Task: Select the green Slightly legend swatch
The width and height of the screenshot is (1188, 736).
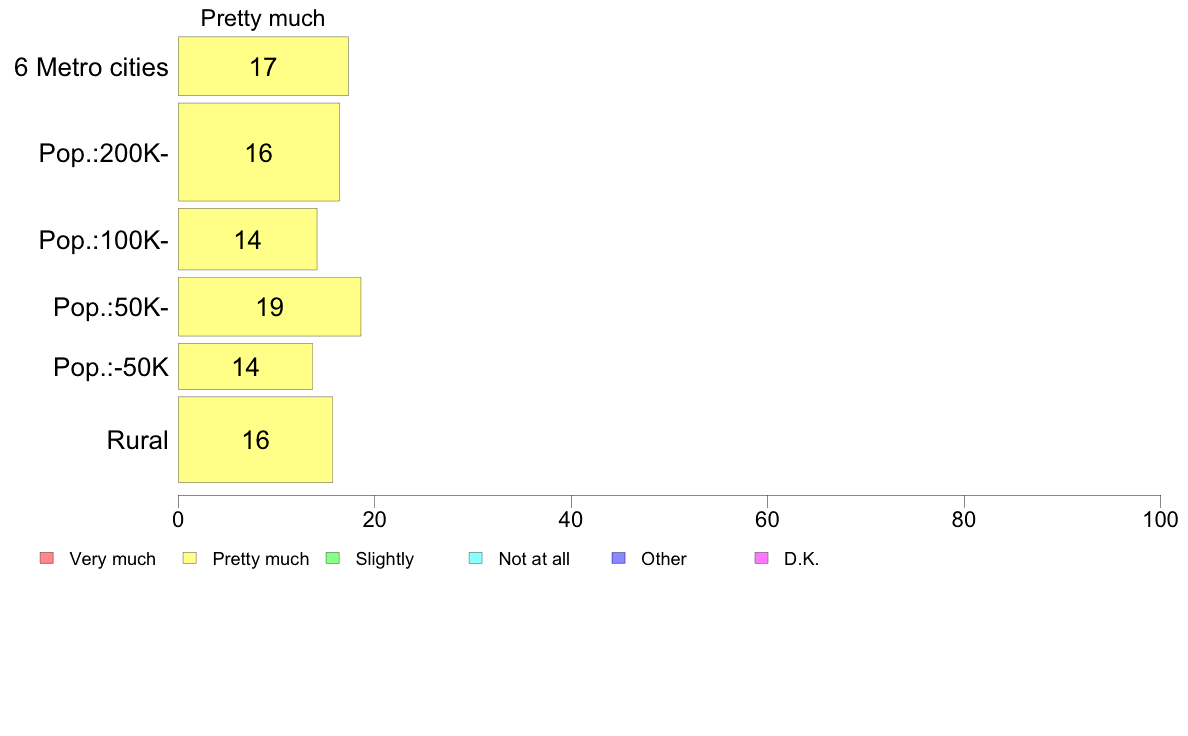Action: [333, 559]
